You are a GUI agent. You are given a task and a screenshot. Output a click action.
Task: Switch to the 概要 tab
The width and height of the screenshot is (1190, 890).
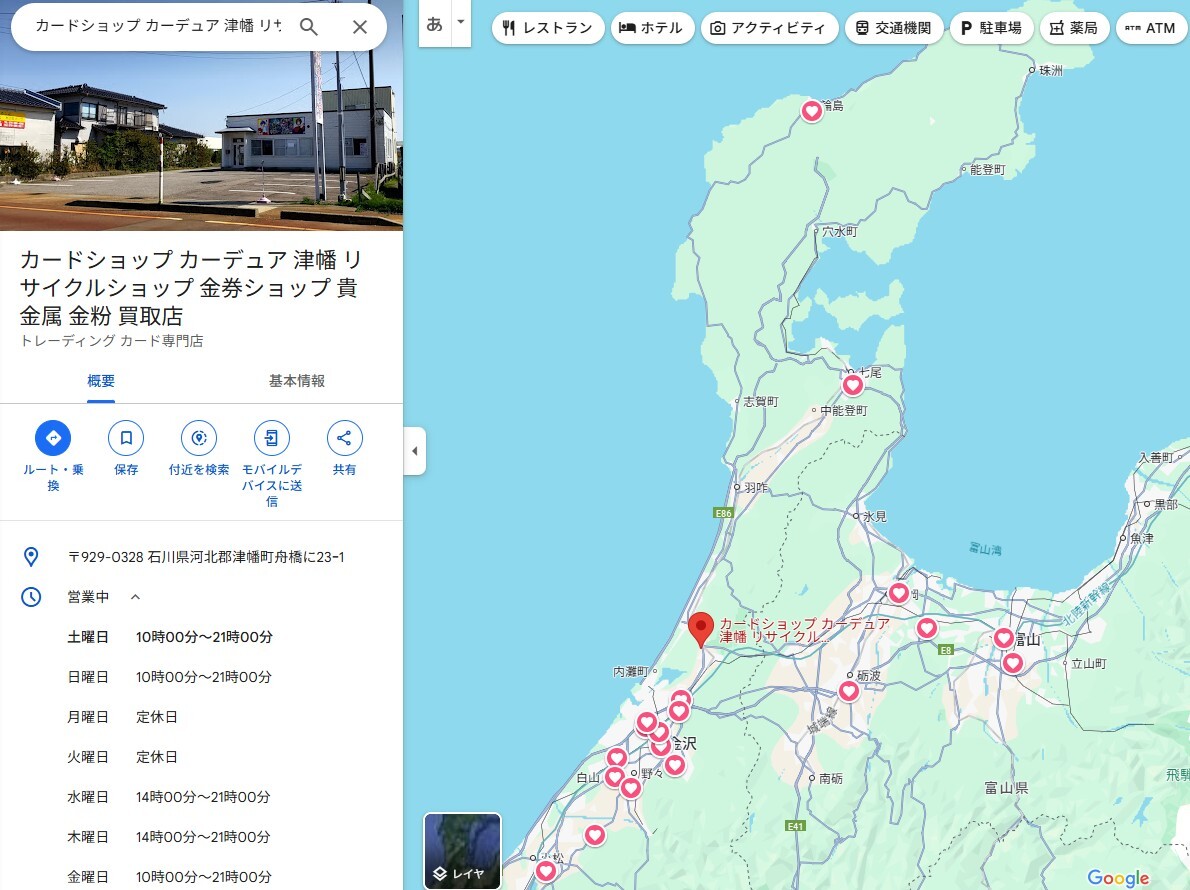click(101, 381)
